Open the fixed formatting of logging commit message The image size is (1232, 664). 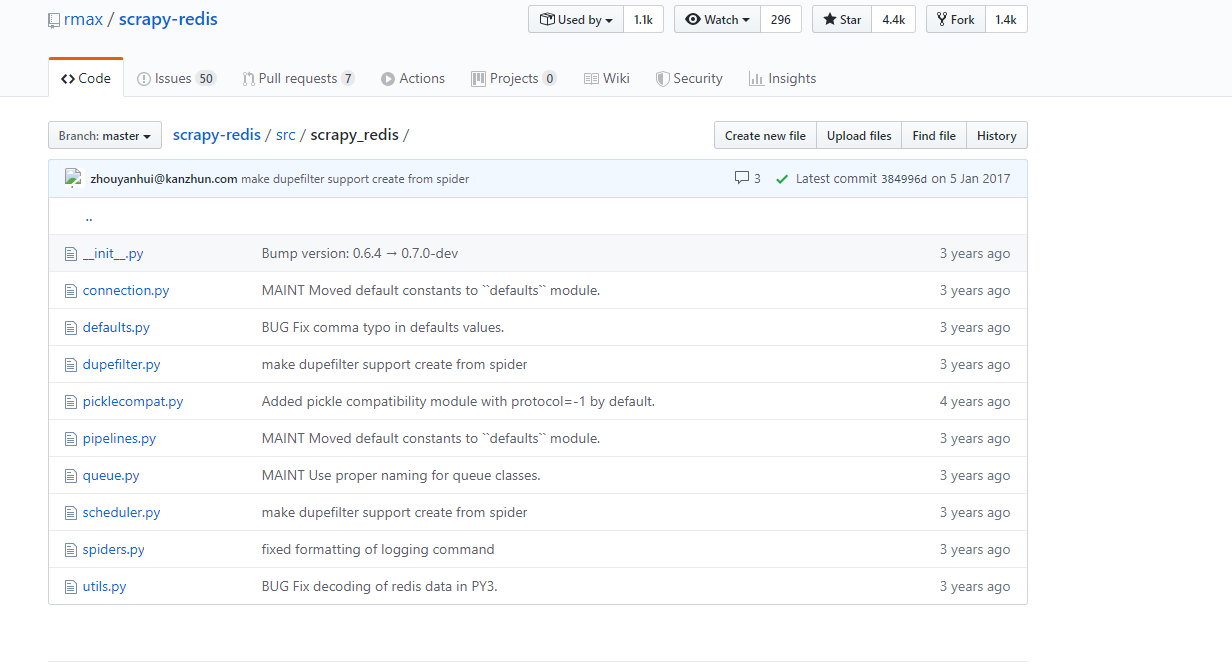pyautogui.click(x=378, y=550)
